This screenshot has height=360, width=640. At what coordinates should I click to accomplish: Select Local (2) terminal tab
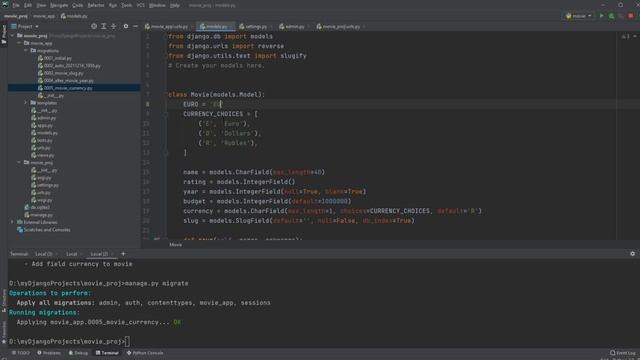pos(99,254)
